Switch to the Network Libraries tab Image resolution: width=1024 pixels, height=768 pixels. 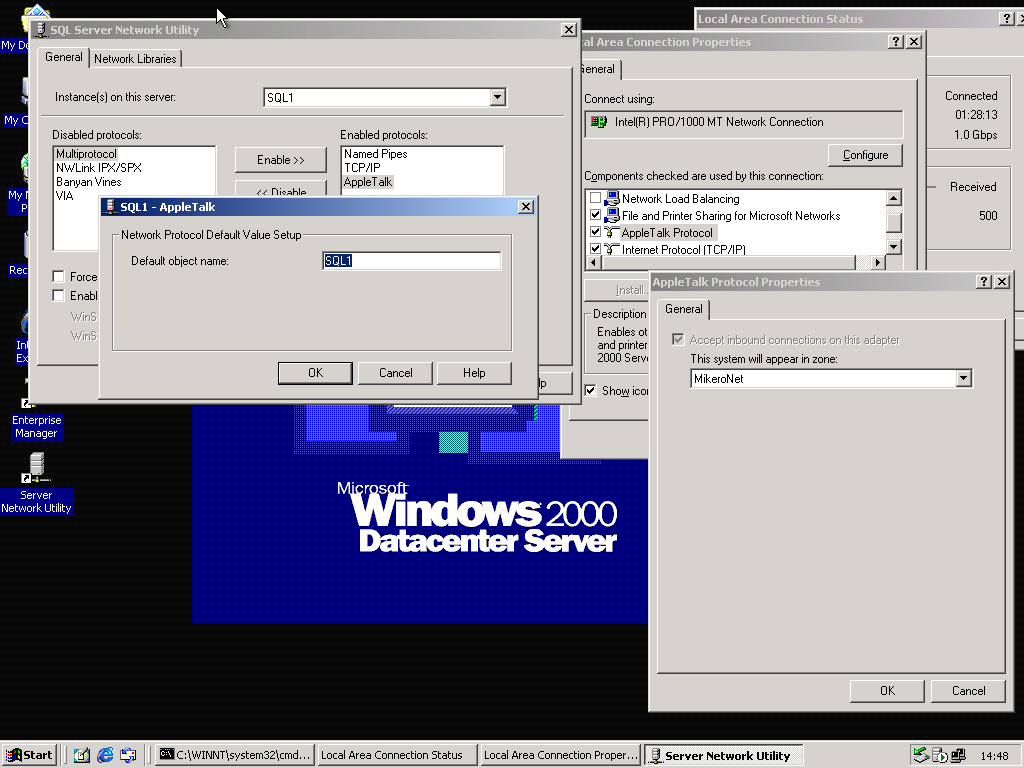pos(135,59)
